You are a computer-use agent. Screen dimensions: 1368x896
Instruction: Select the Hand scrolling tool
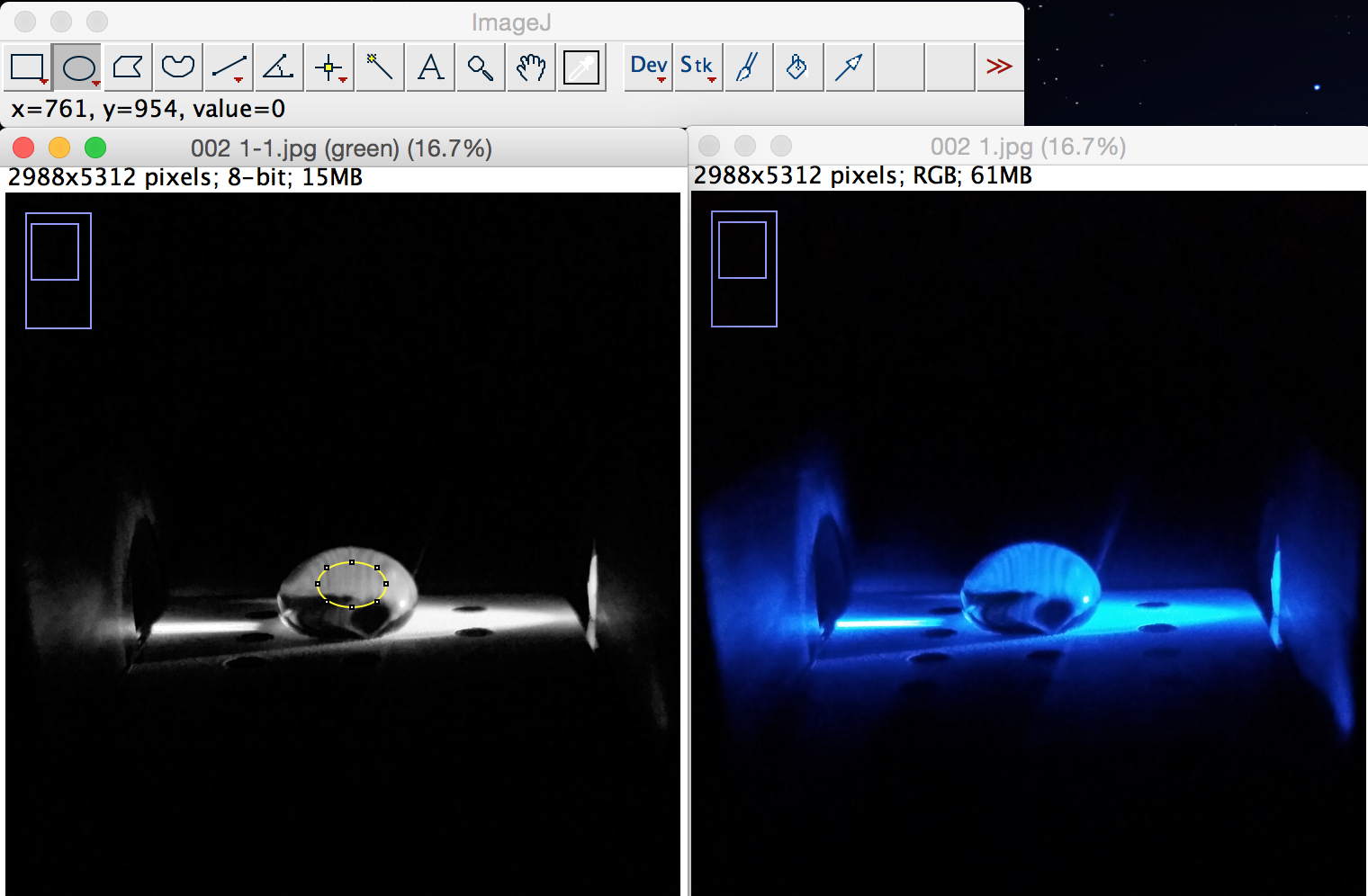point(531,67)
